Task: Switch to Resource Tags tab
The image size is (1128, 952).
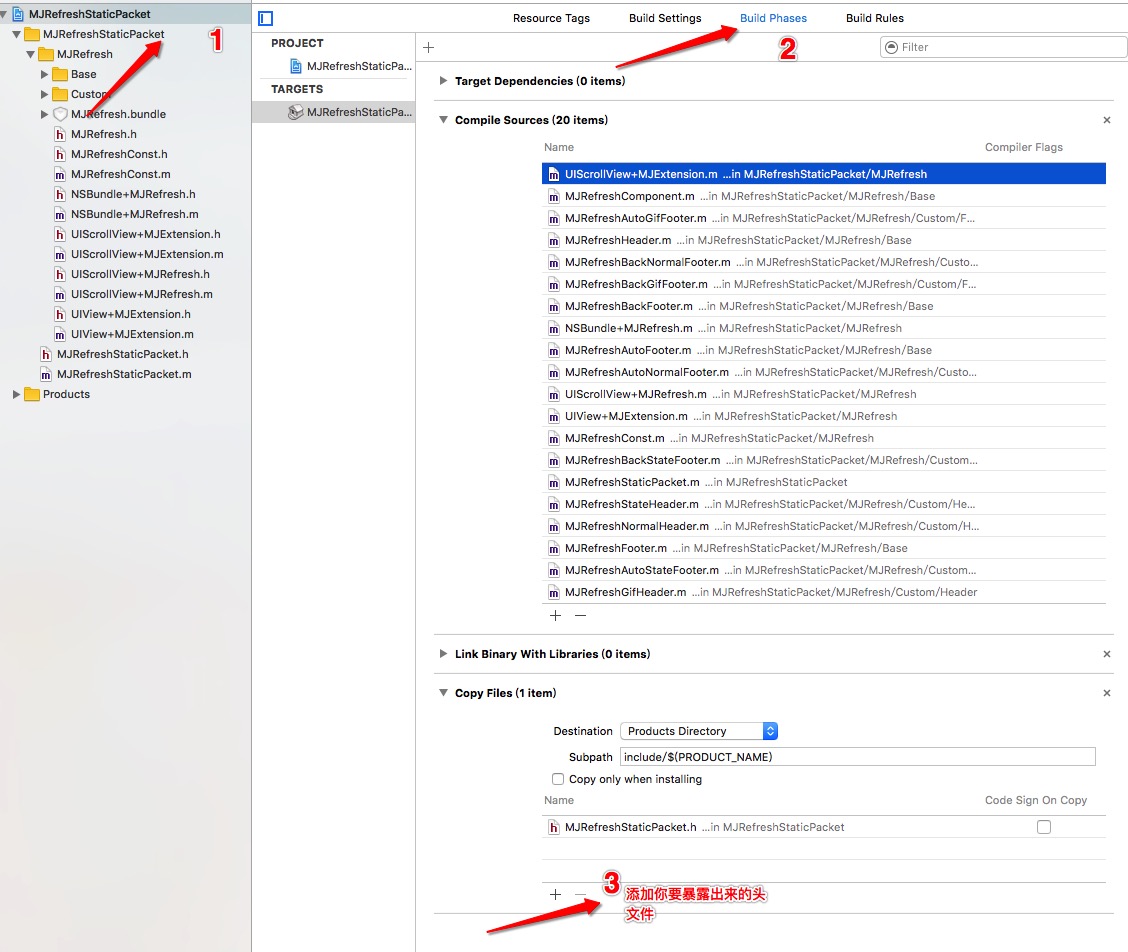Action: point(551,19)
